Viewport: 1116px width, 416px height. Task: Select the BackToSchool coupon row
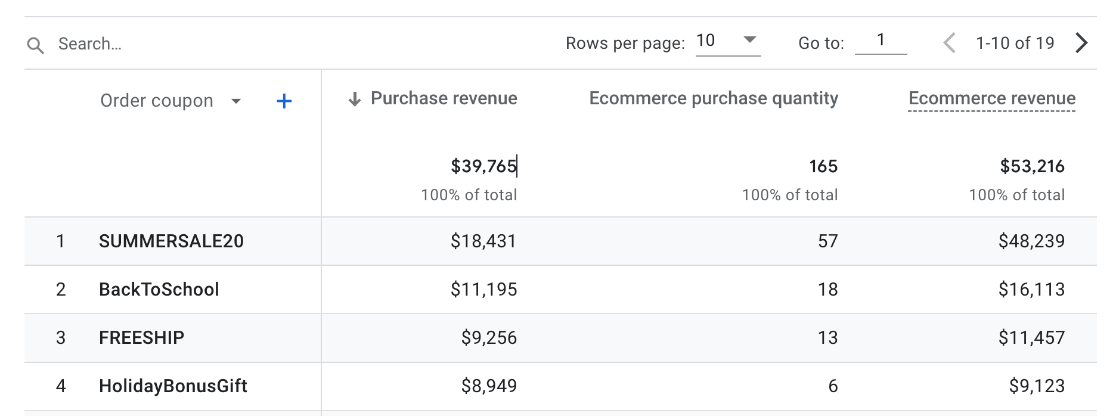tap(159, 290)
